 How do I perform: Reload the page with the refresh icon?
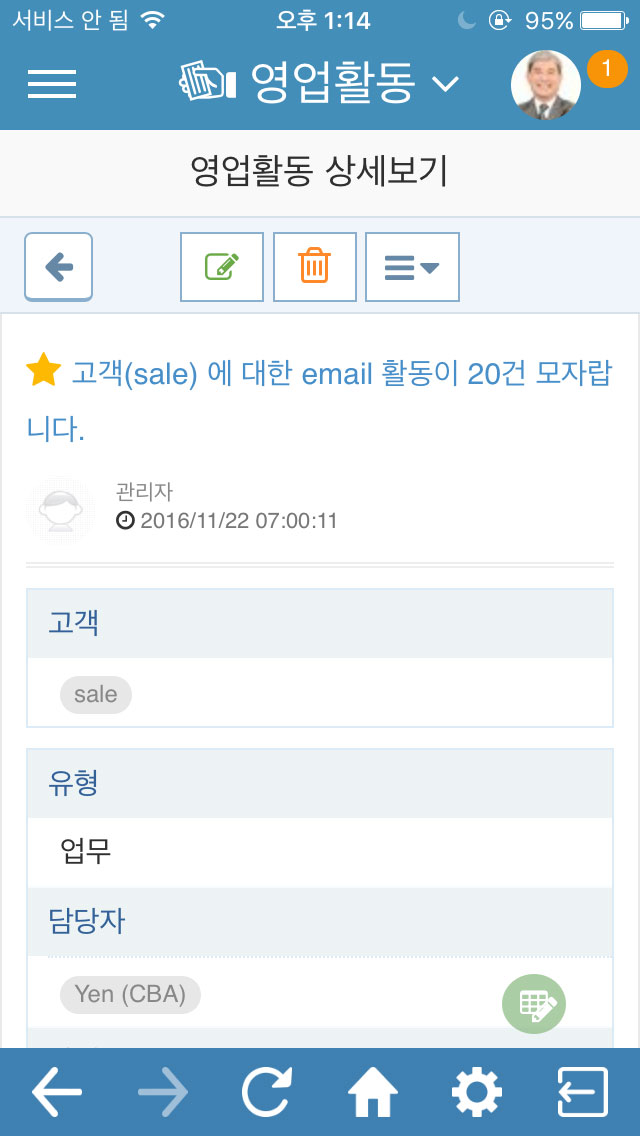(x=267, y=1091)
